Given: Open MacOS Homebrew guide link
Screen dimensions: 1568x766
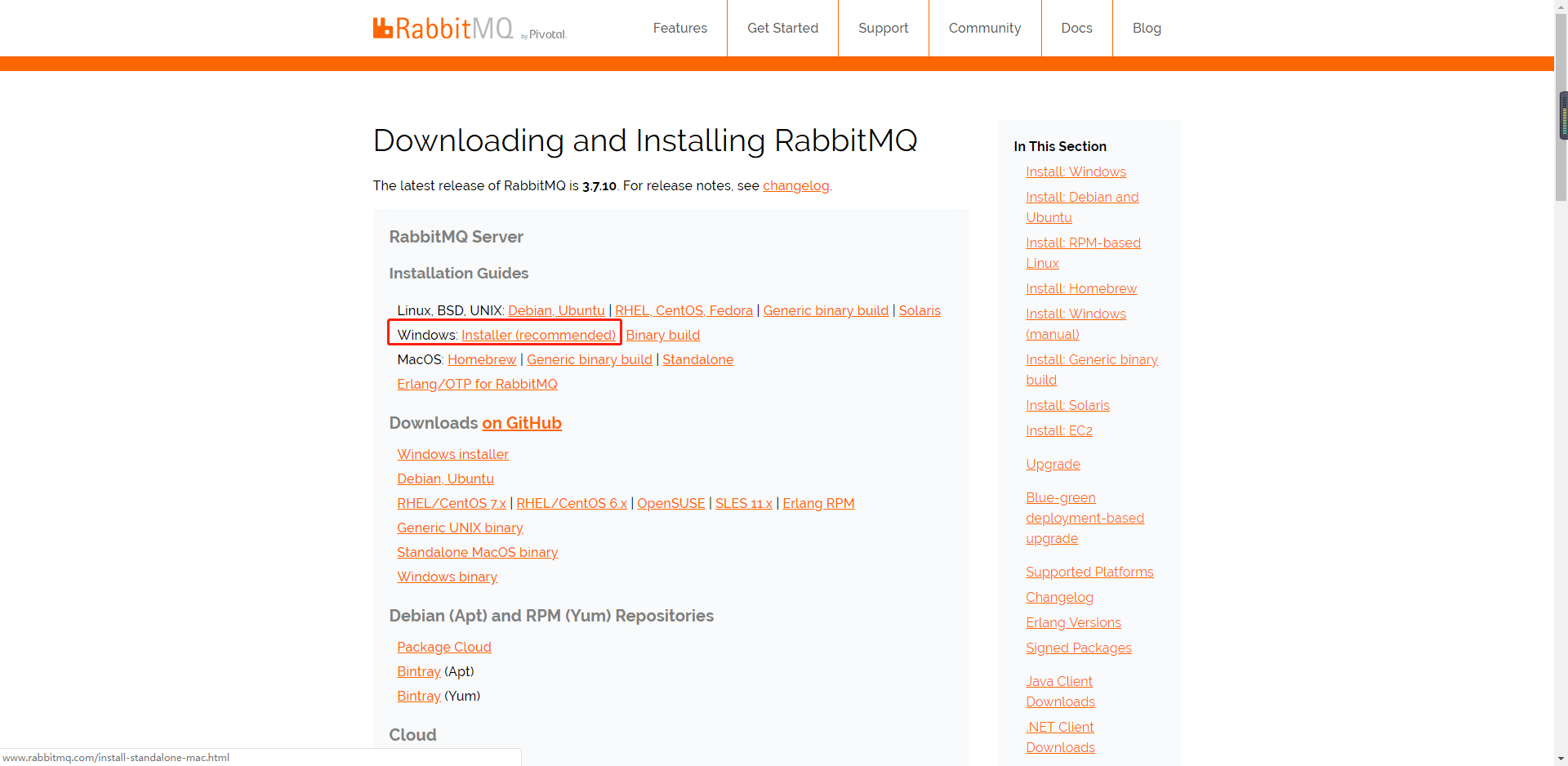Looking at the screenshot, I should [x=482, y=359].
